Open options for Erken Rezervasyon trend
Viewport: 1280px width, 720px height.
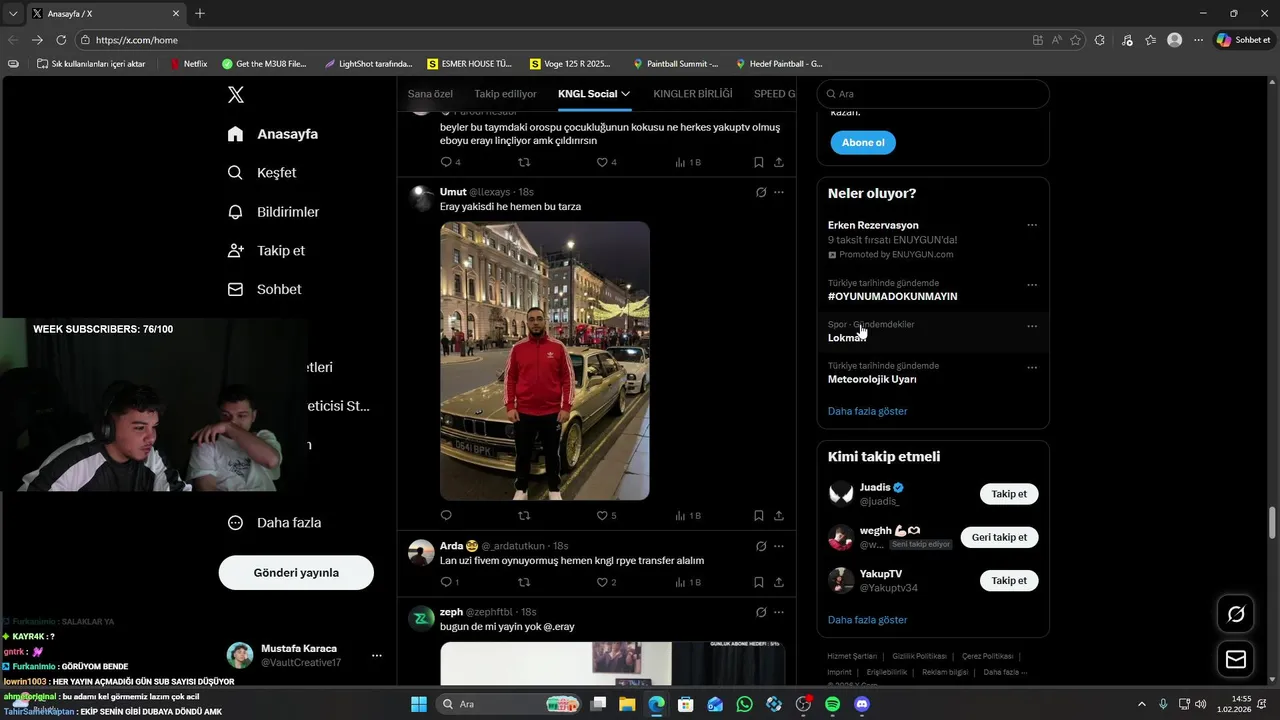[x=1032, y=225]
